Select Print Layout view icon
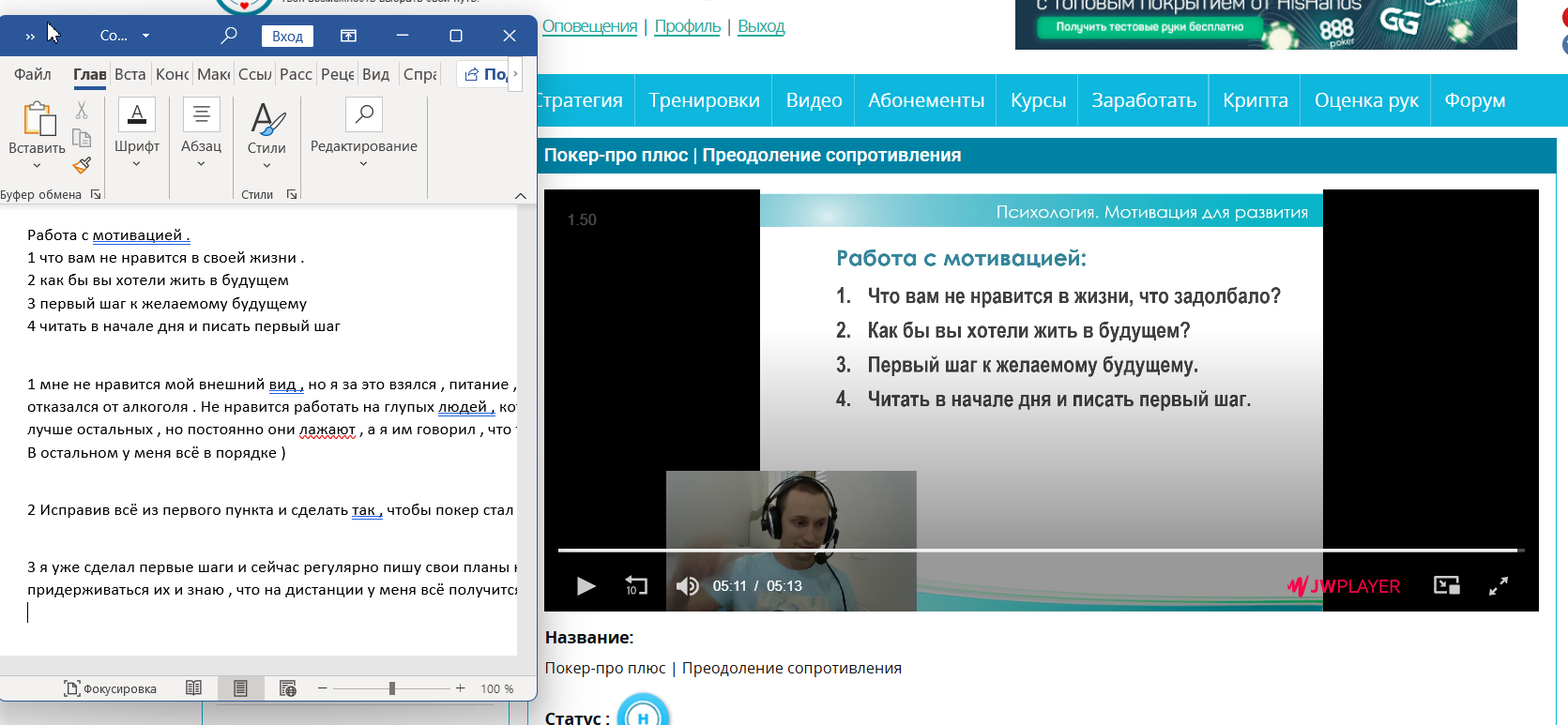1568x725 pixels. click(x=240, y=688)
